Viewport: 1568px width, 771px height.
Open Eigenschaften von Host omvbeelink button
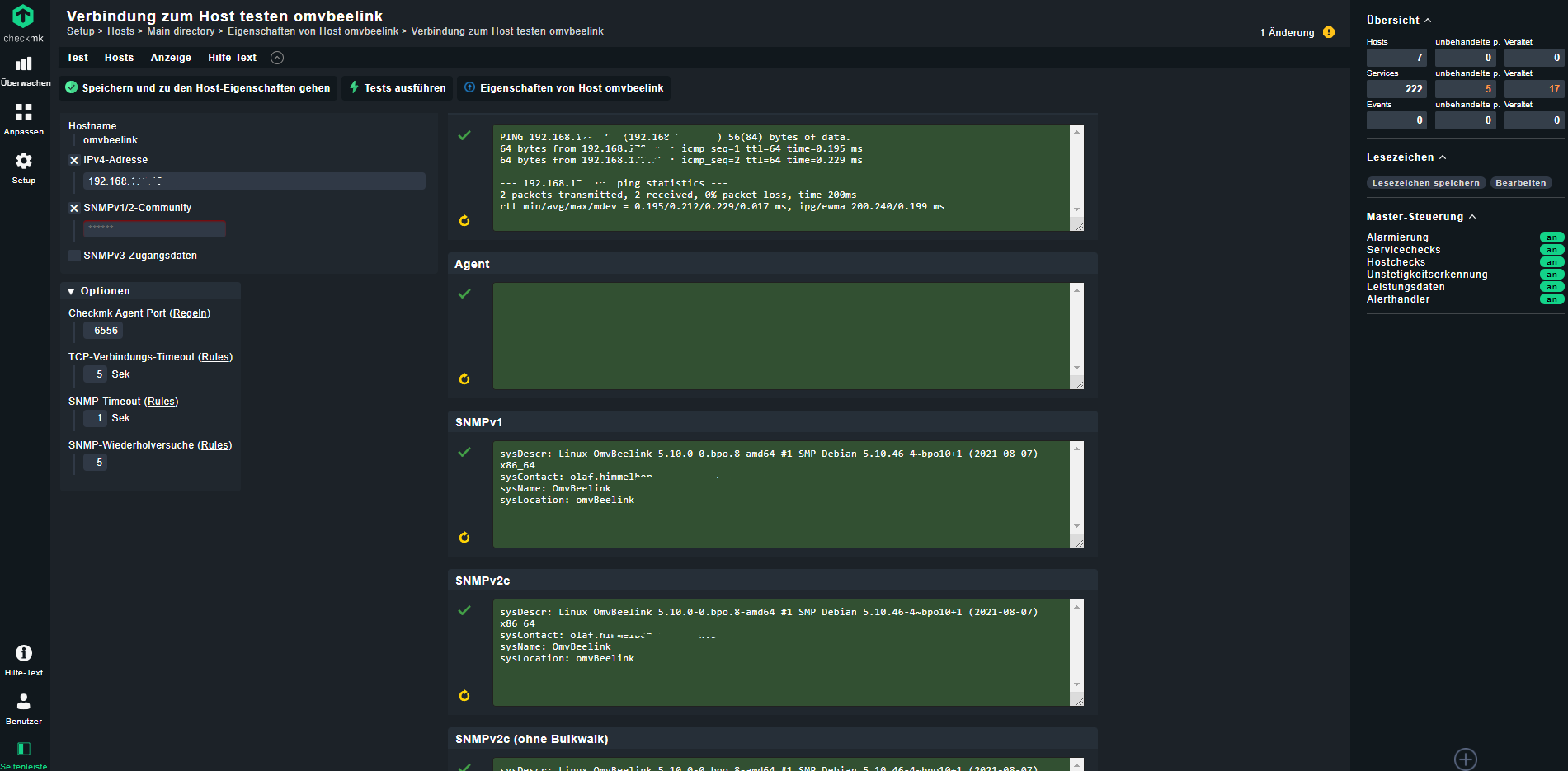(x=563, y=88)
